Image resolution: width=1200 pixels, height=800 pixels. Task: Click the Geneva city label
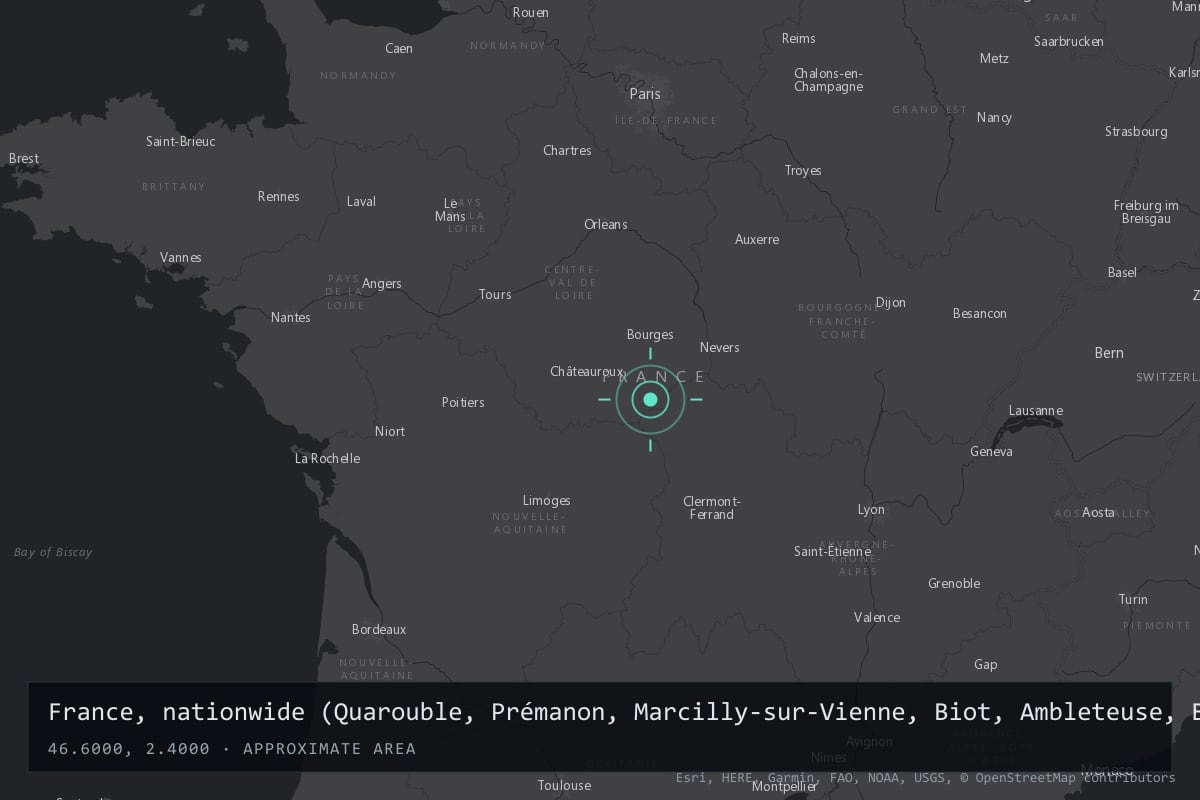coord(991,452)
